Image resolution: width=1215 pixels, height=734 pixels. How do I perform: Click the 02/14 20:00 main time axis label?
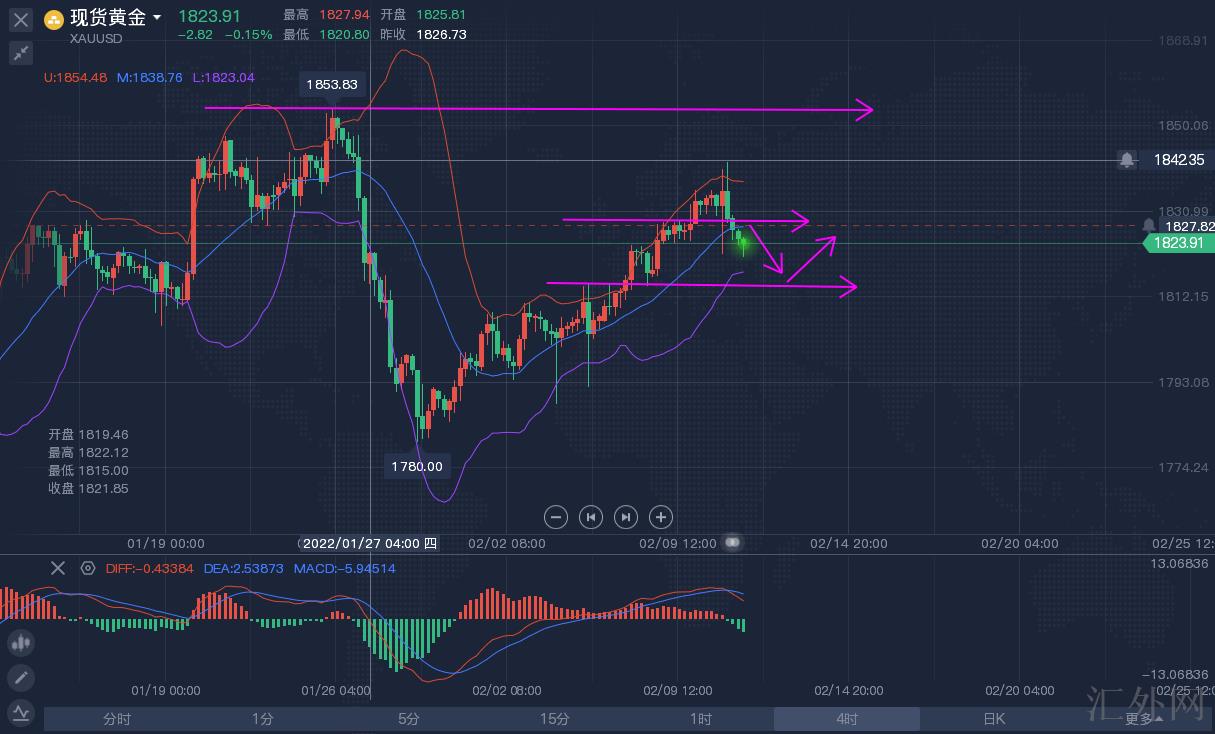pyautogui.click(x=848, y=544)
